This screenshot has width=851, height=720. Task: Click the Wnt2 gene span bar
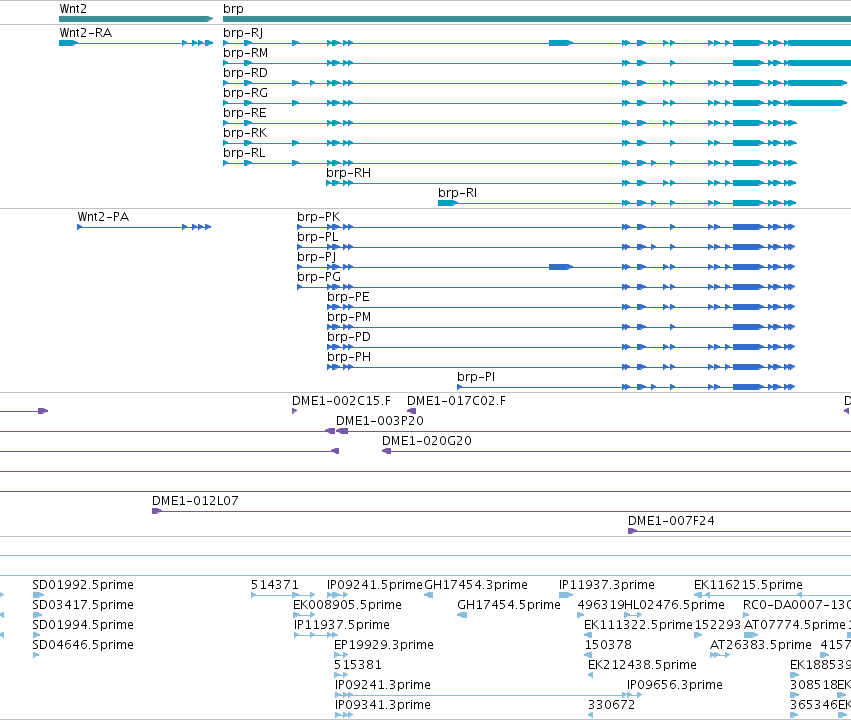[x=136, y=19]
